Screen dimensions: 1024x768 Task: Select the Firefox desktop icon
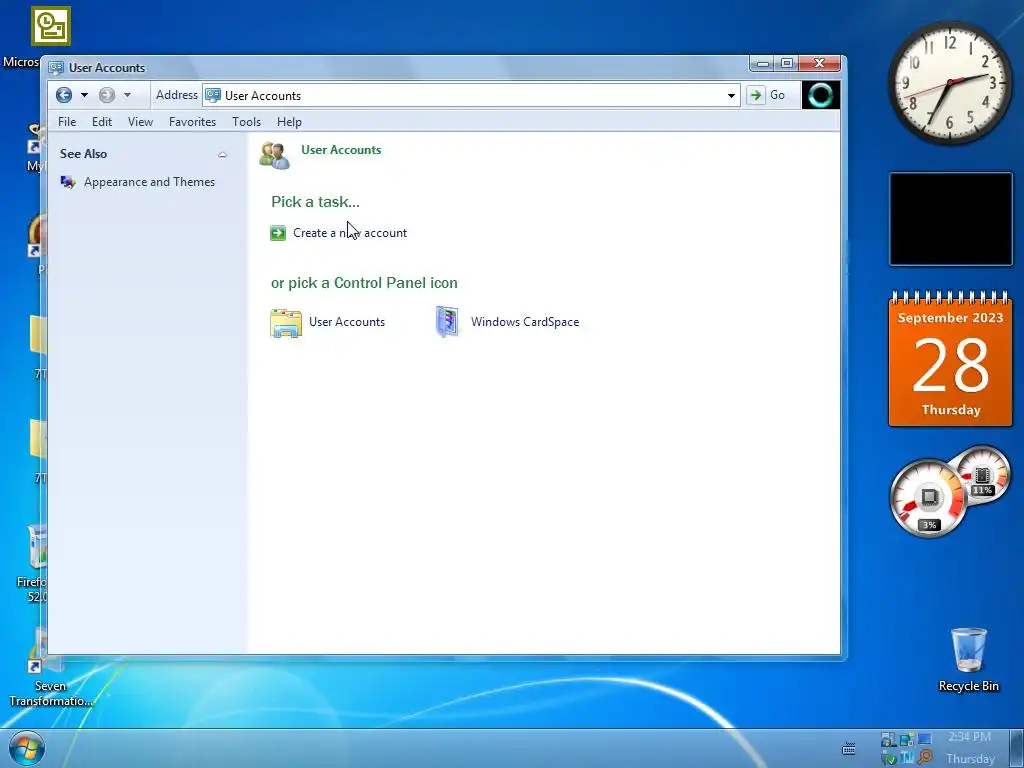coord(33,563)
